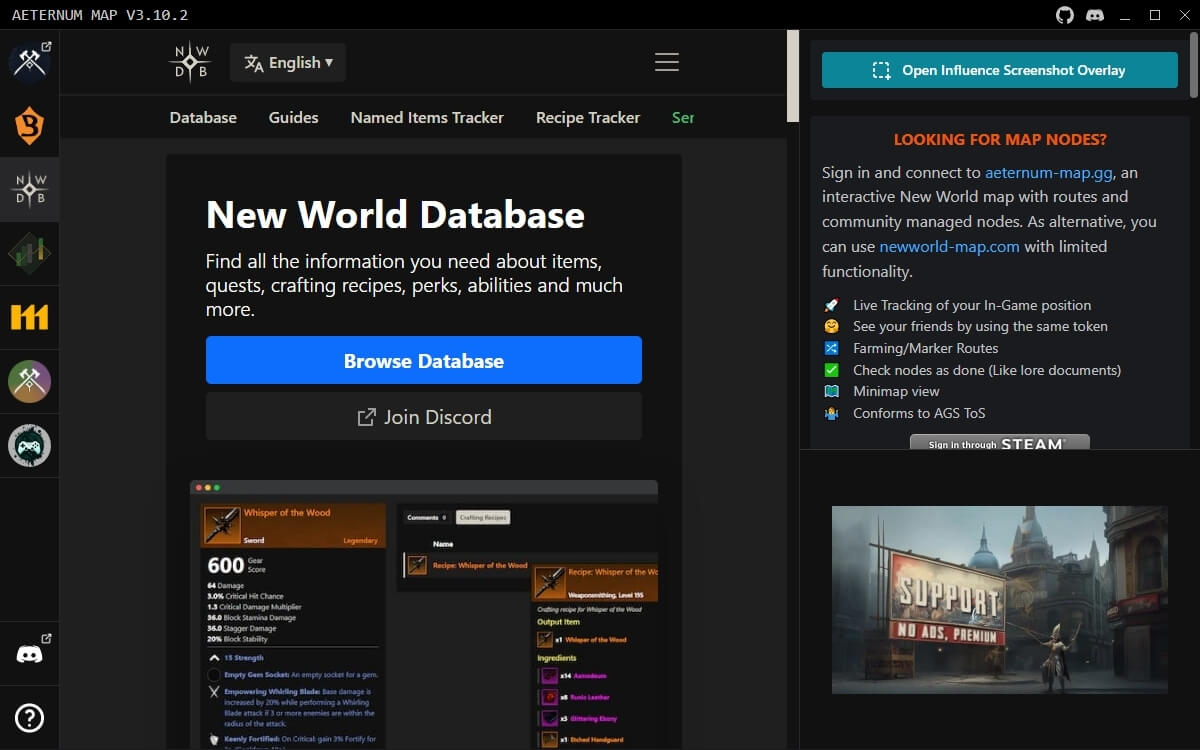Maximize the Aeternum Map window
This screenshot has width=1200, height=750.
[x=1155, y=15]
